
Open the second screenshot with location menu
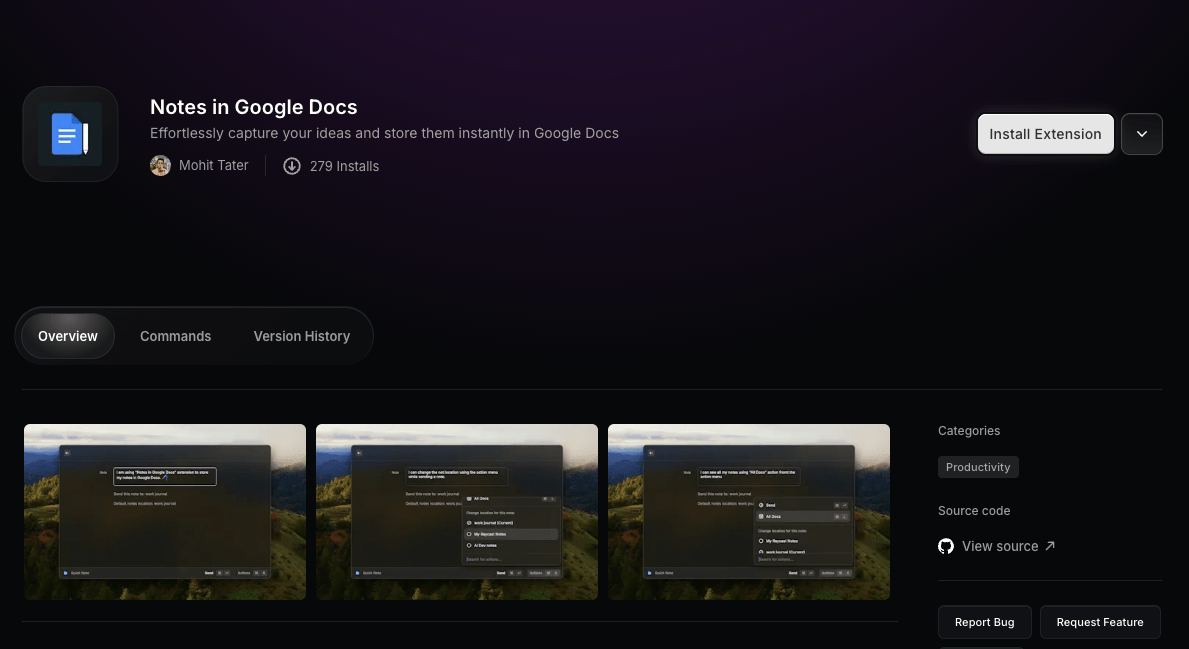[x=457, y=512]
